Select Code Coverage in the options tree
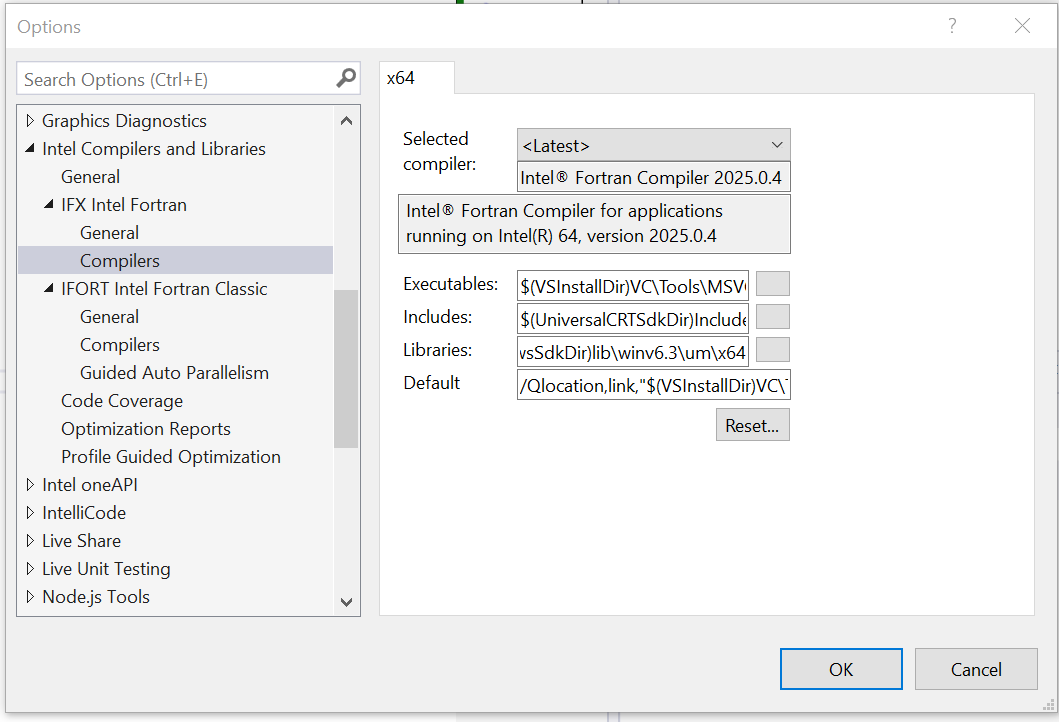Viewport: 1059px width, 722px height. coord(121,400)
